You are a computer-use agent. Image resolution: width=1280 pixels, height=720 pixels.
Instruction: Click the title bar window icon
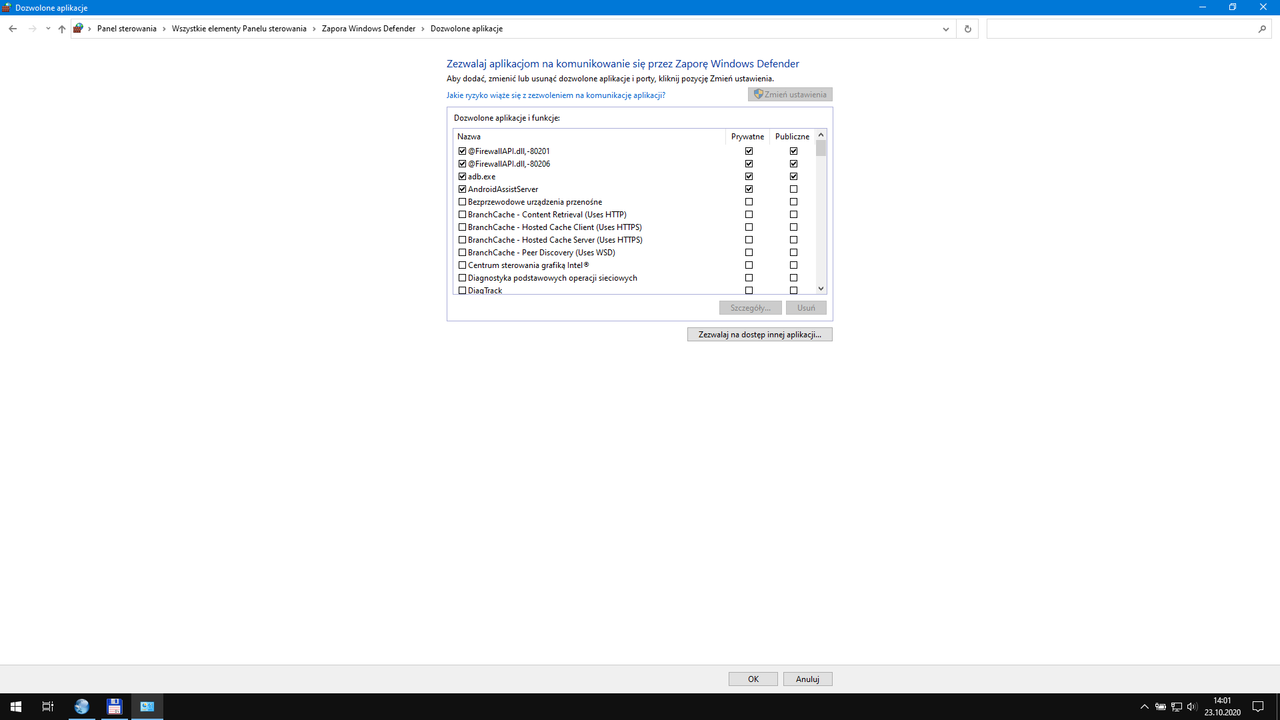[x=7, y=7]
